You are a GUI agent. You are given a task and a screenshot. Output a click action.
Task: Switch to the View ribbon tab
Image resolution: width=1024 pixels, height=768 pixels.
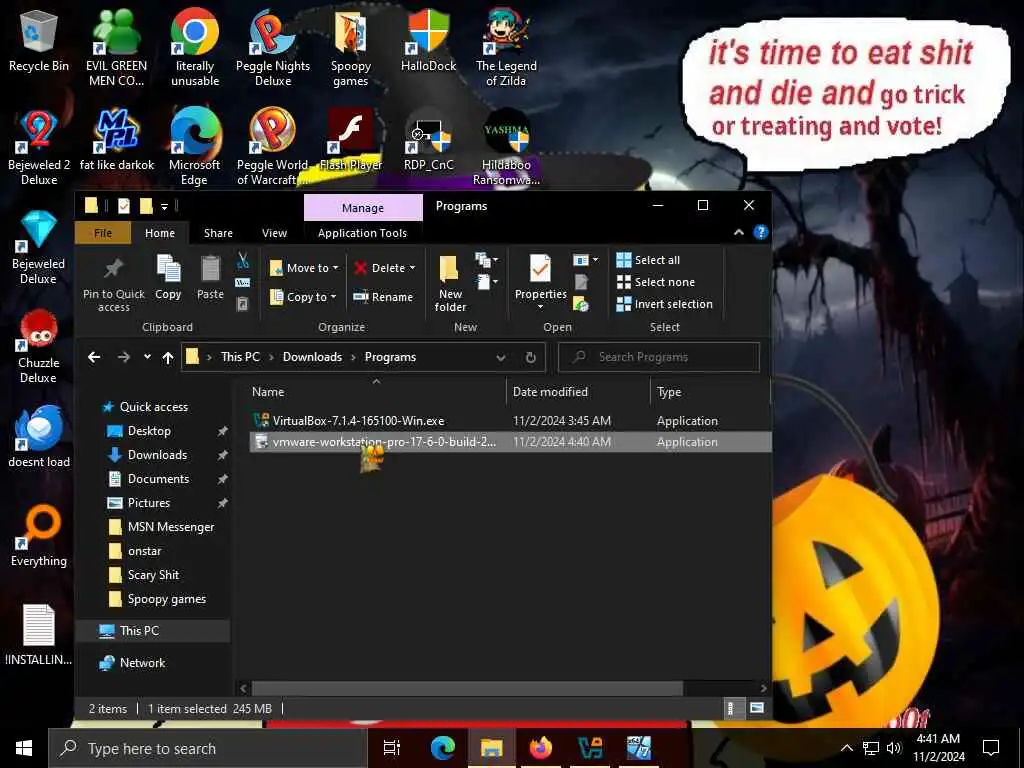pyautogui.click(x=274, y=233)
